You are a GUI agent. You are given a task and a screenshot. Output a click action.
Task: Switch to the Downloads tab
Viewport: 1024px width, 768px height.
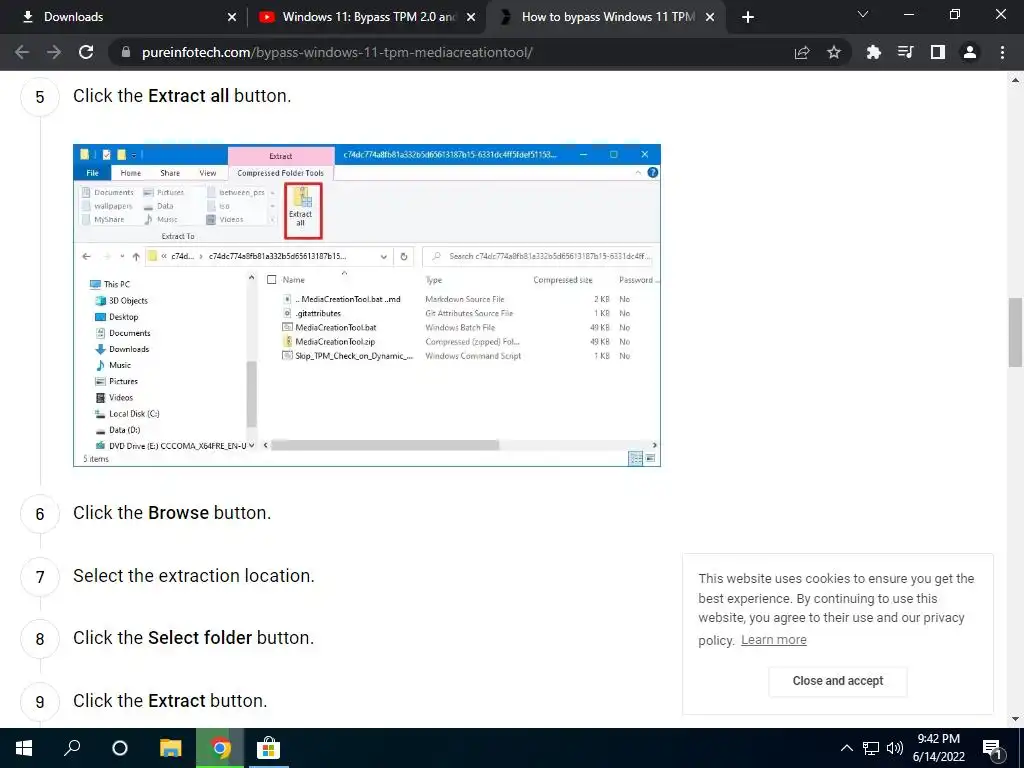(122, 17)
